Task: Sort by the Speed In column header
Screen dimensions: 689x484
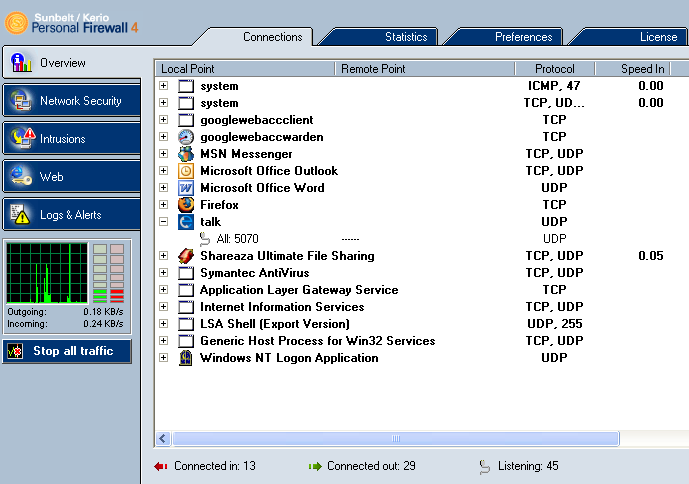Action: [x=633, y=69]
